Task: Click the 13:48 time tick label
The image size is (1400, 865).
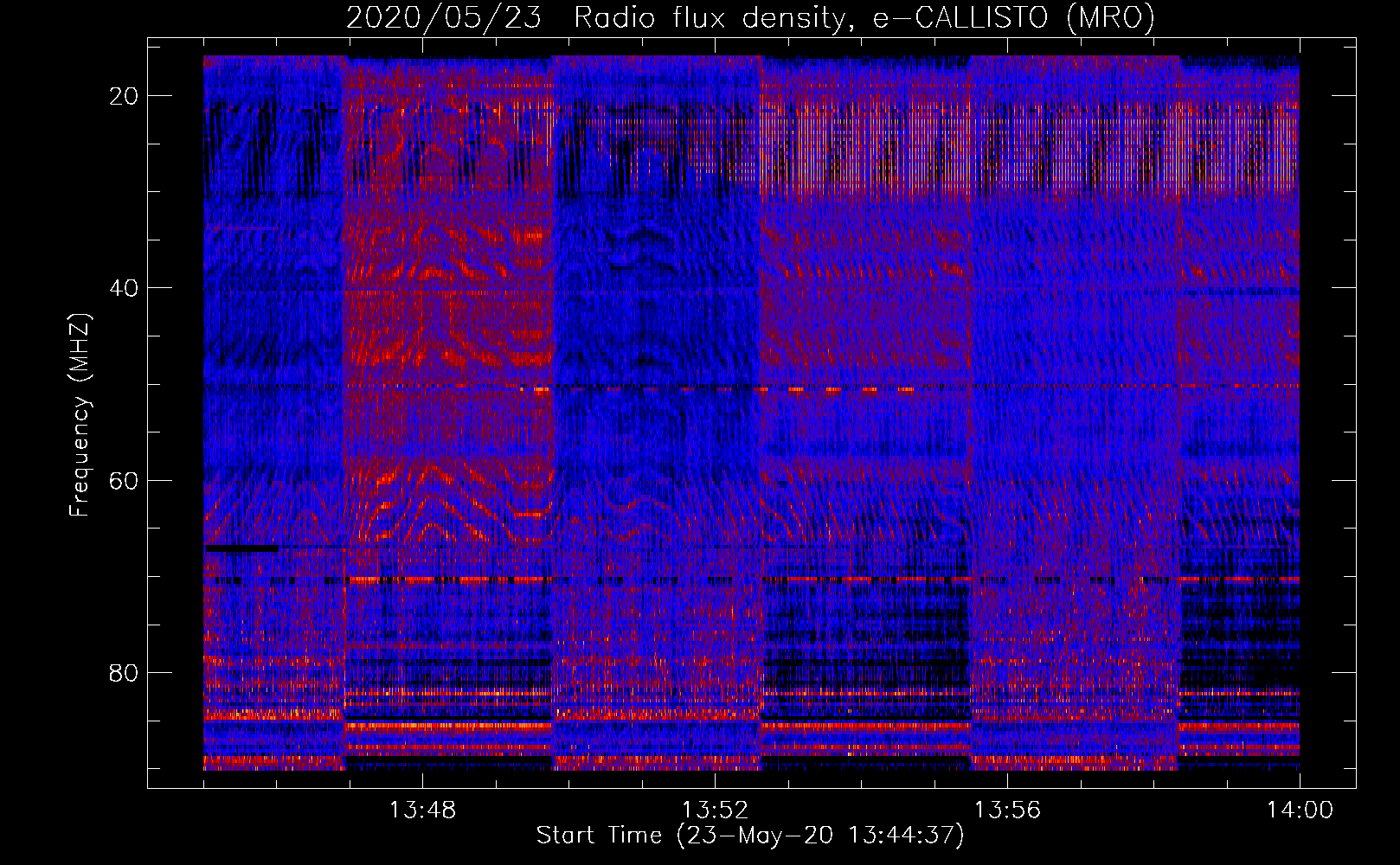Action: tap(422, 811)
